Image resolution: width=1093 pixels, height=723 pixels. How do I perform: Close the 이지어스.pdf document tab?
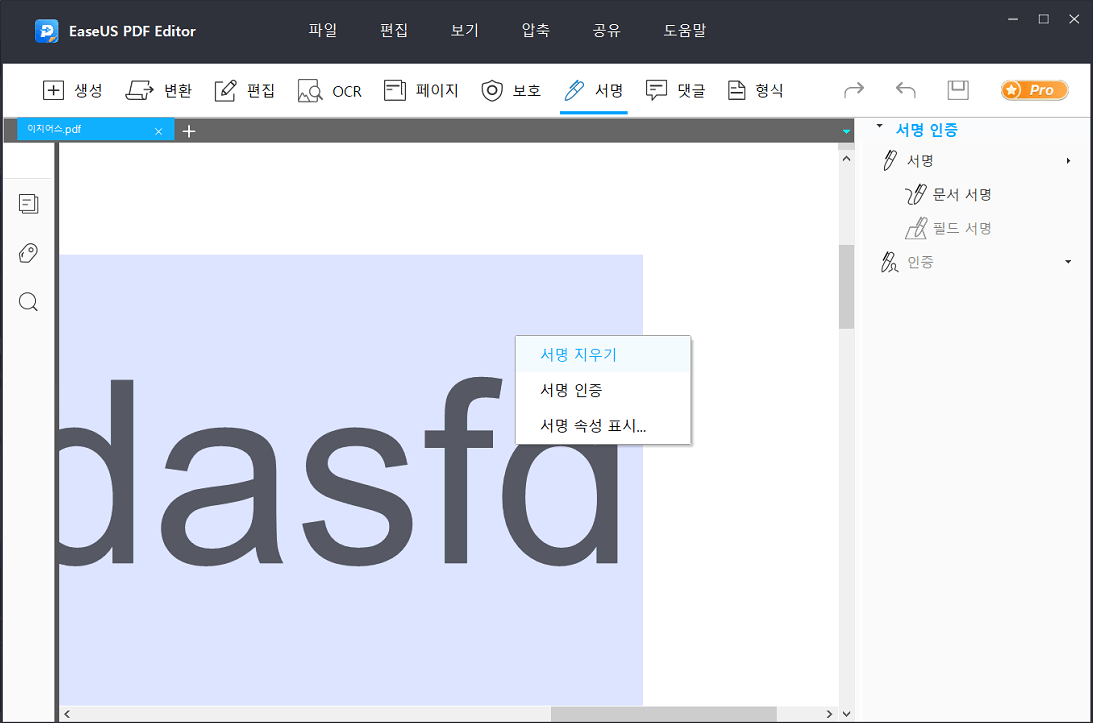pyautogui.click(x=158, y=130)
